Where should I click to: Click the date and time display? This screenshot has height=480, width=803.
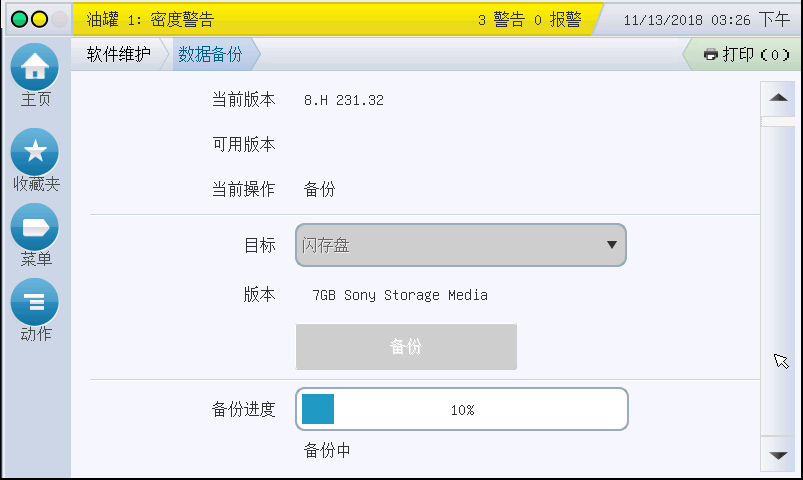(706, 19)
